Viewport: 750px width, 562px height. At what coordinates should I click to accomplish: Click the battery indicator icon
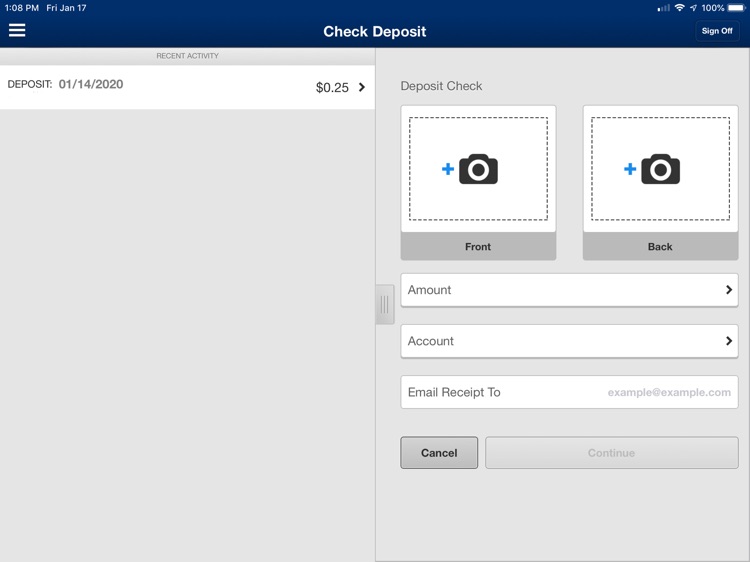click(x=737, y=8)
